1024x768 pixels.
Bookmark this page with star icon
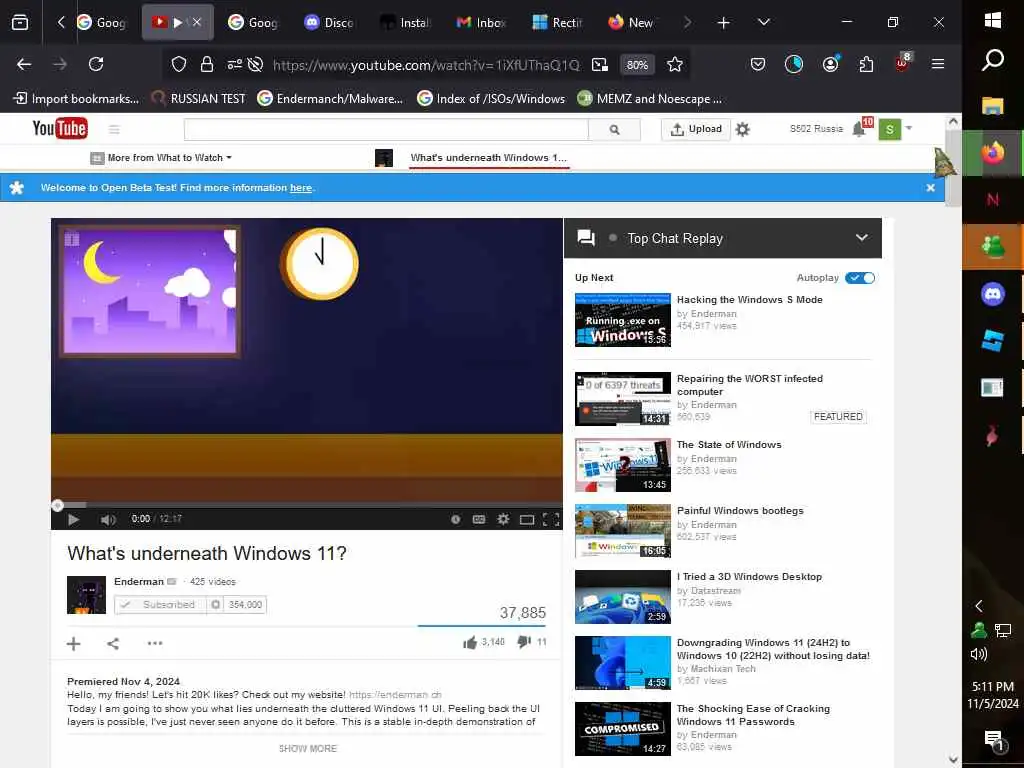675,64
